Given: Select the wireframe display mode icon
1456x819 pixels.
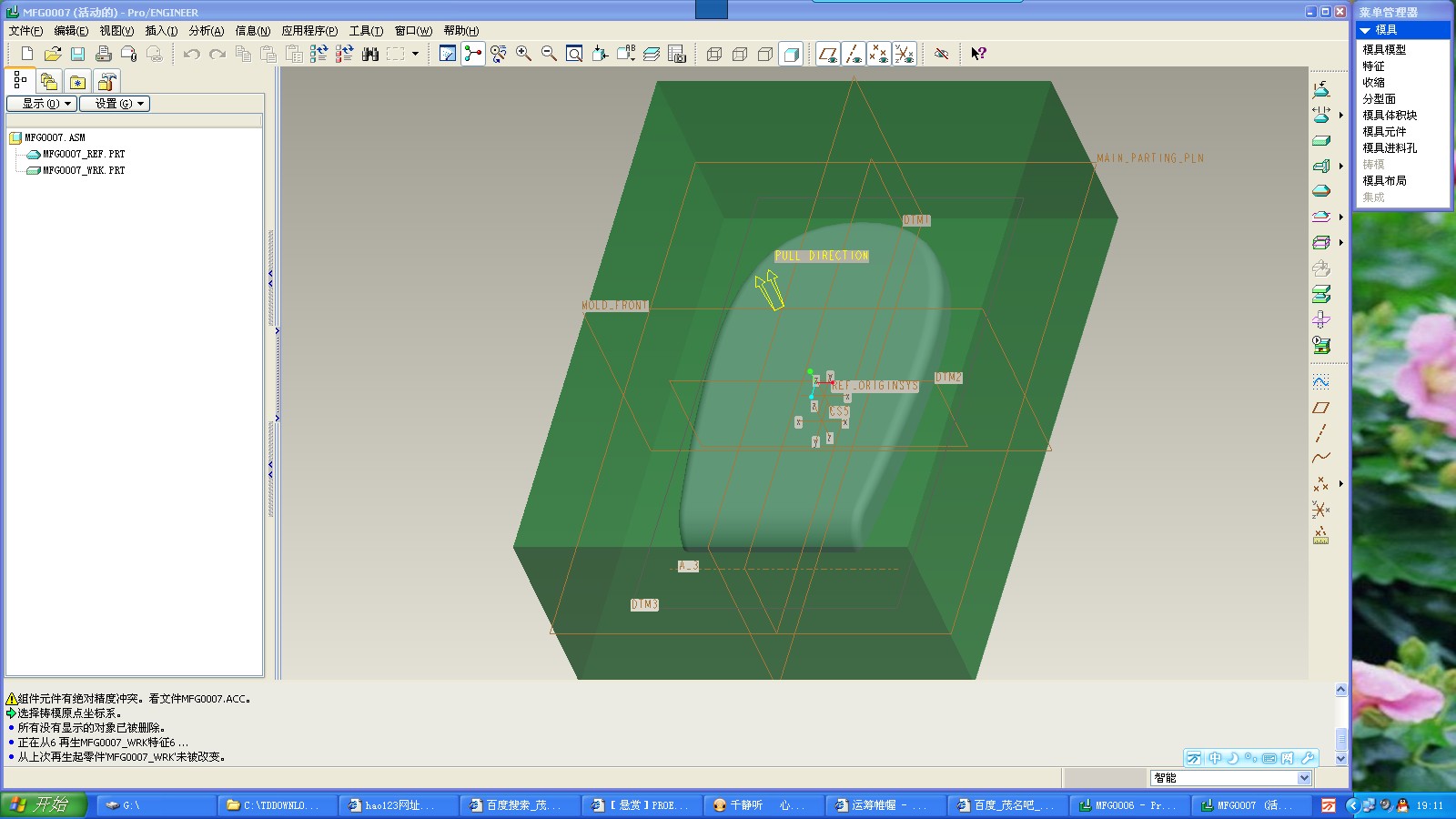Looking at the screenshot, I should (x=714, y=54).
